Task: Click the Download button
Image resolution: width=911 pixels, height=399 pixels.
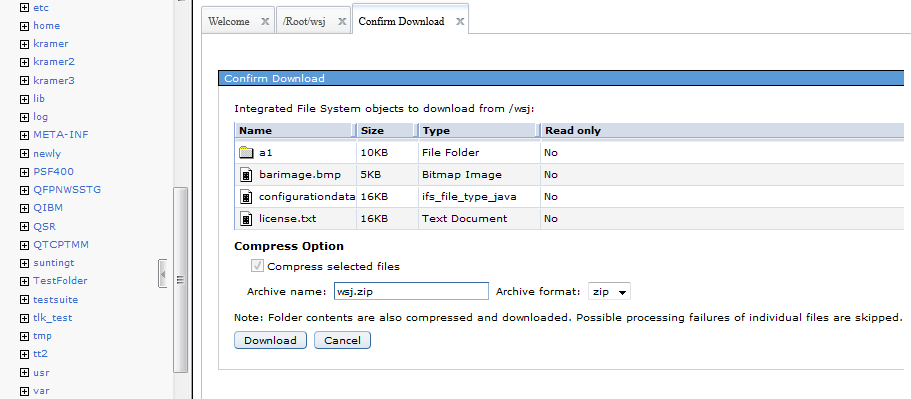Action: 270,340
